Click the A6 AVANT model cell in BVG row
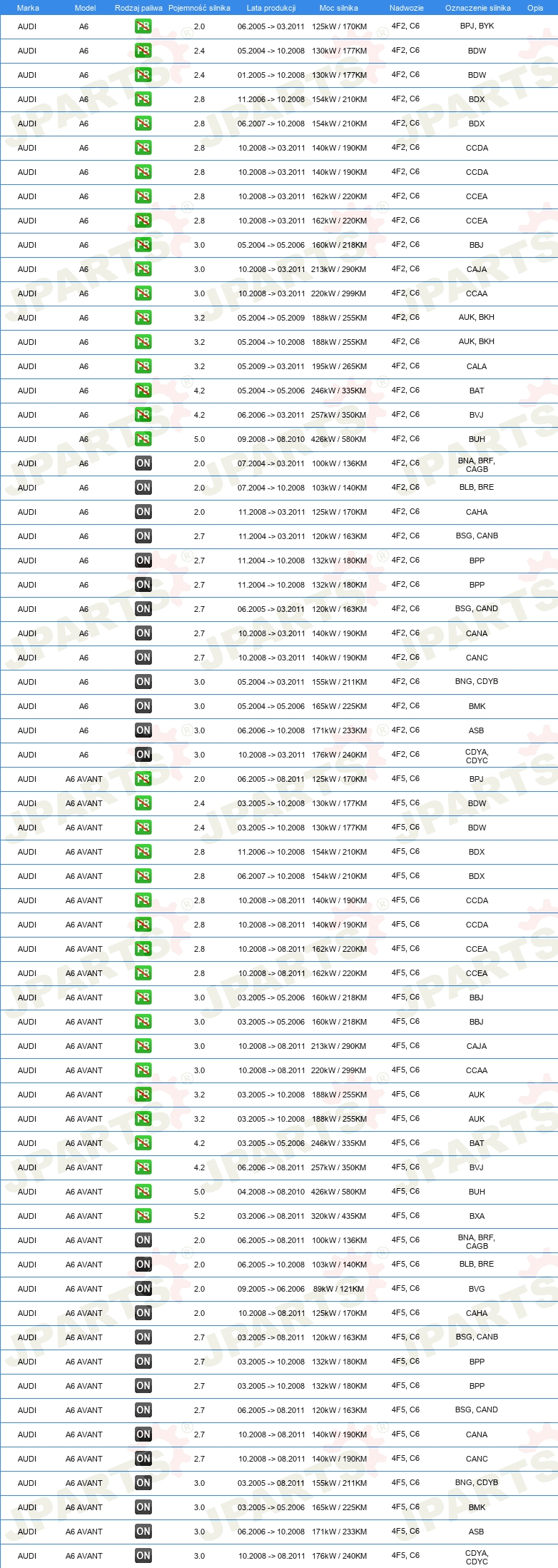Screen dimensions: 558x1568 tap(84, 1289)
